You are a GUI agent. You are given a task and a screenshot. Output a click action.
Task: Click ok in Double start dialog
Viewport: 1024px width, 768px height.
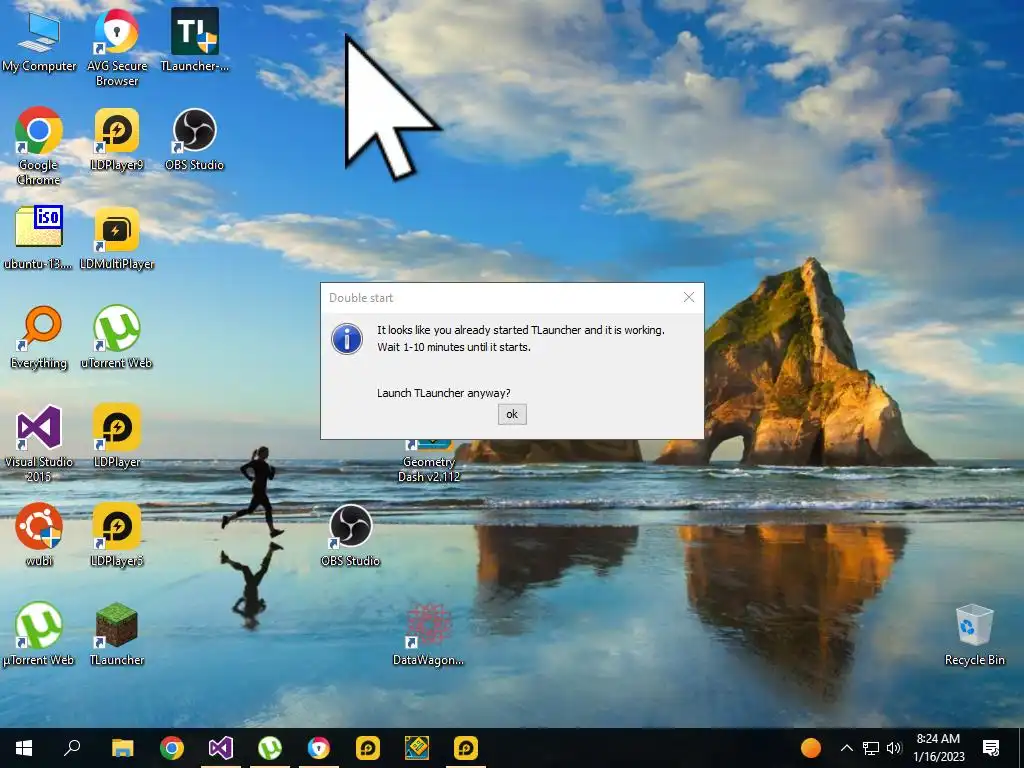(512, 414)
